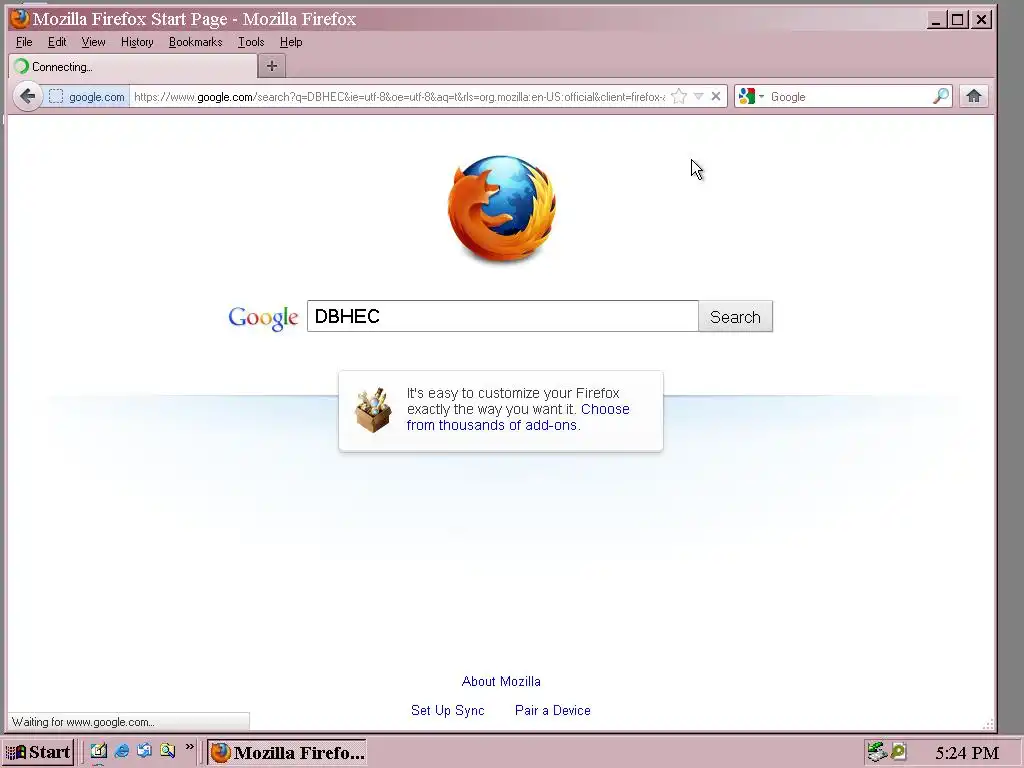Open the Edit menu
This screenshot has width=1024, height=768.
point(57,42)
